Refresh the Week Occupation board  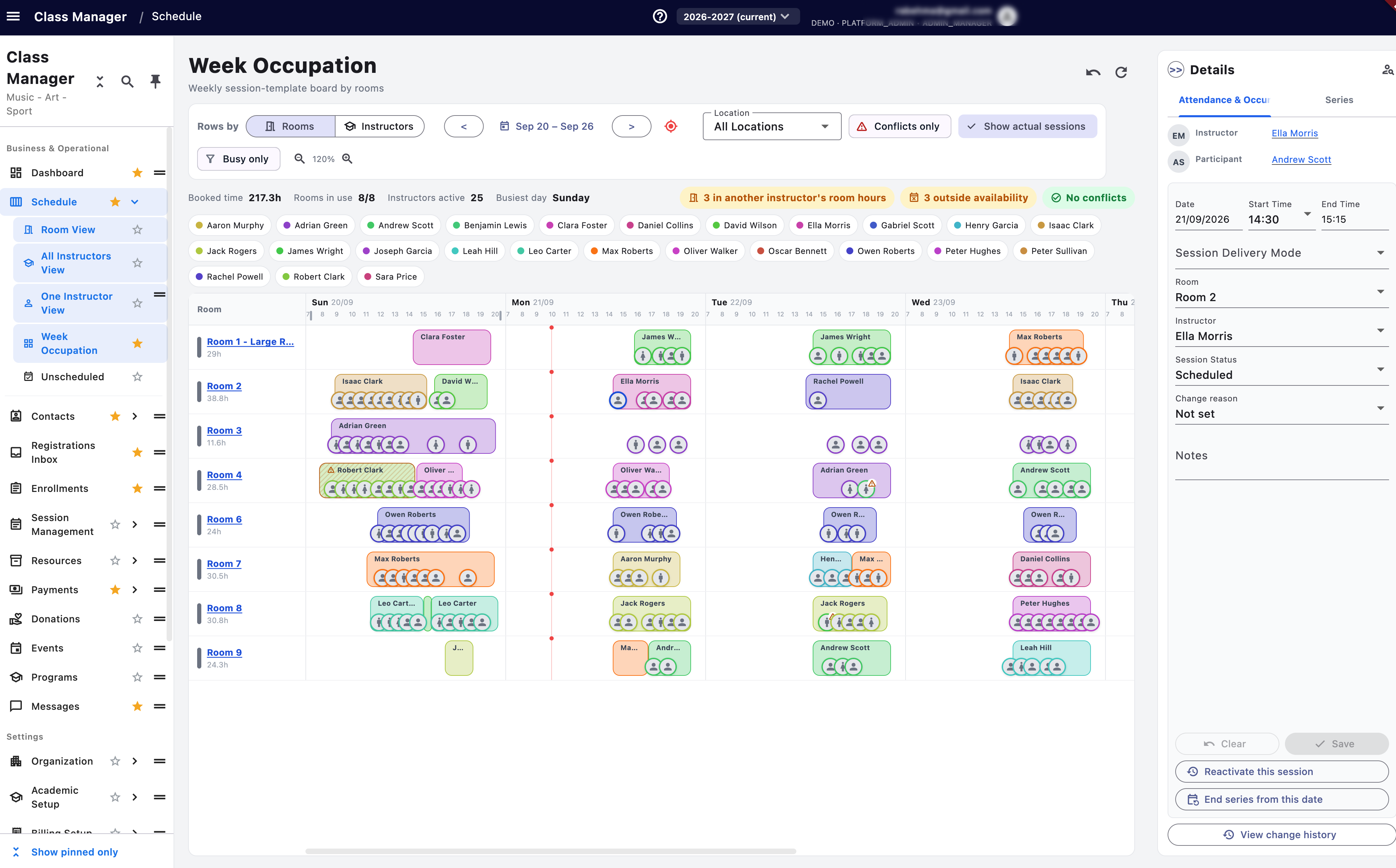(x=1121, y=73)
